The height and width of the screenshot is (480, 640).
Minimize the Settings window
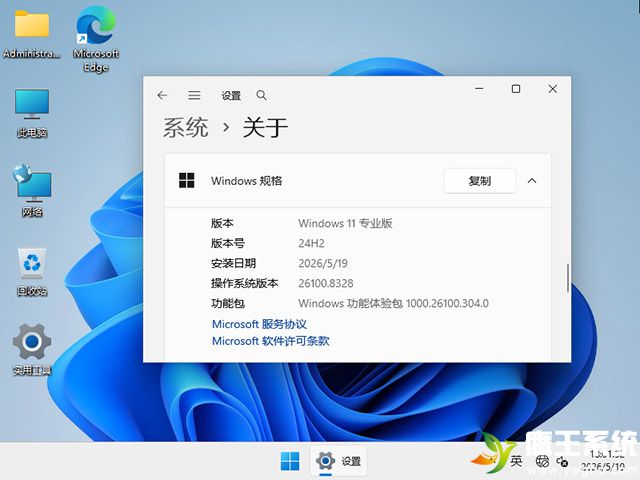coord(480,89)
